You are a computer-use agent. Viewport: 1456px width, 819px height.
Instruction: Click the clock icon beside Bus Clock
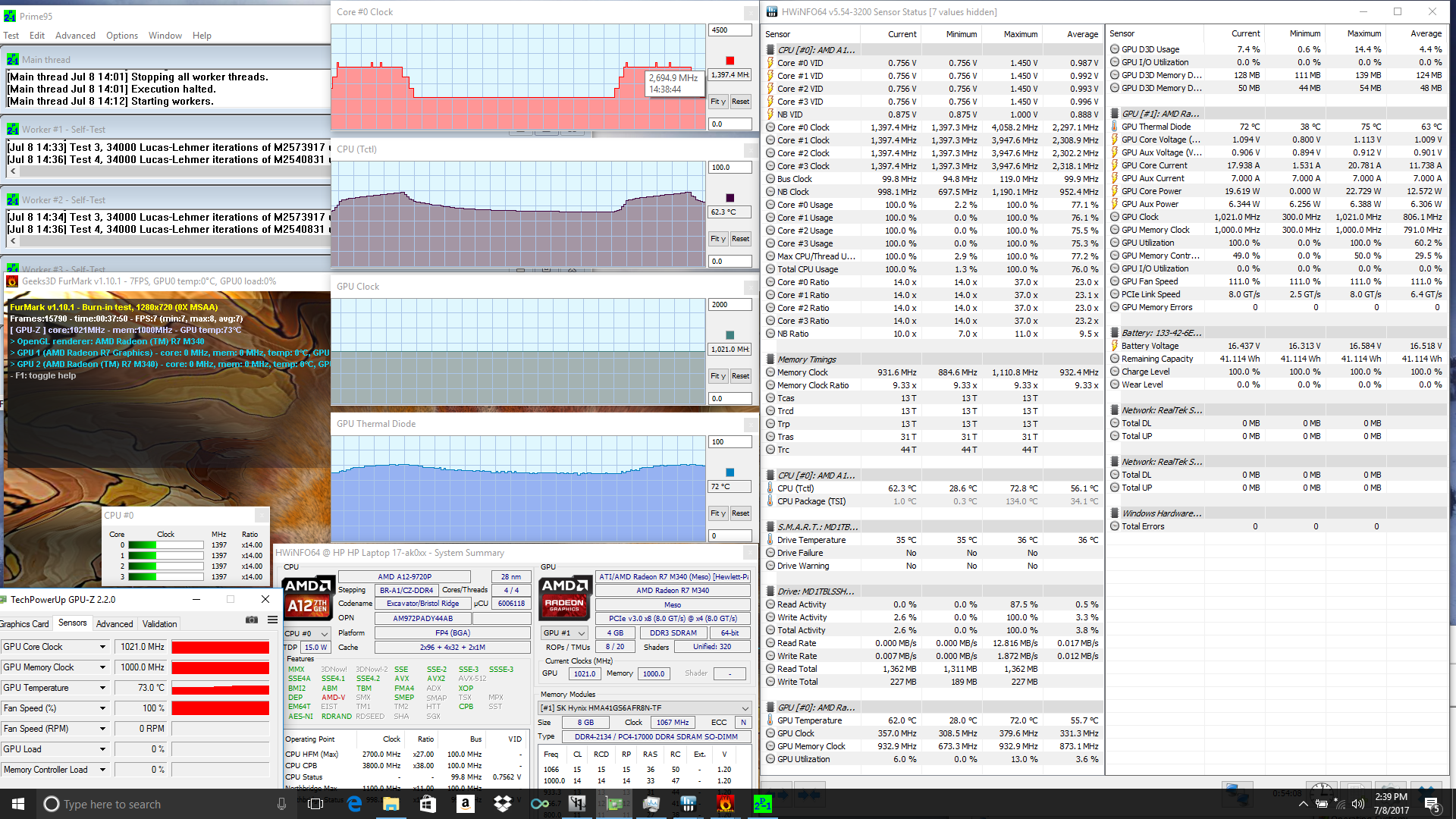click(x=770, y=179)
